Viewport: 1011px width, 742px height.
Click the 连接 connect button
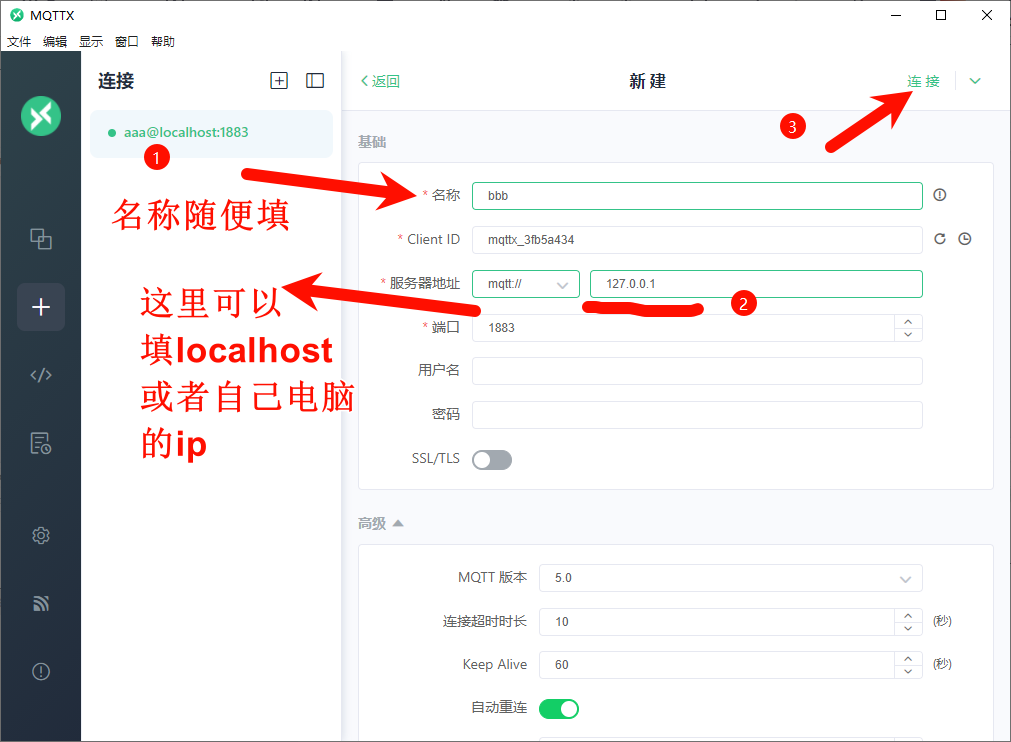(x=923, y=81)
